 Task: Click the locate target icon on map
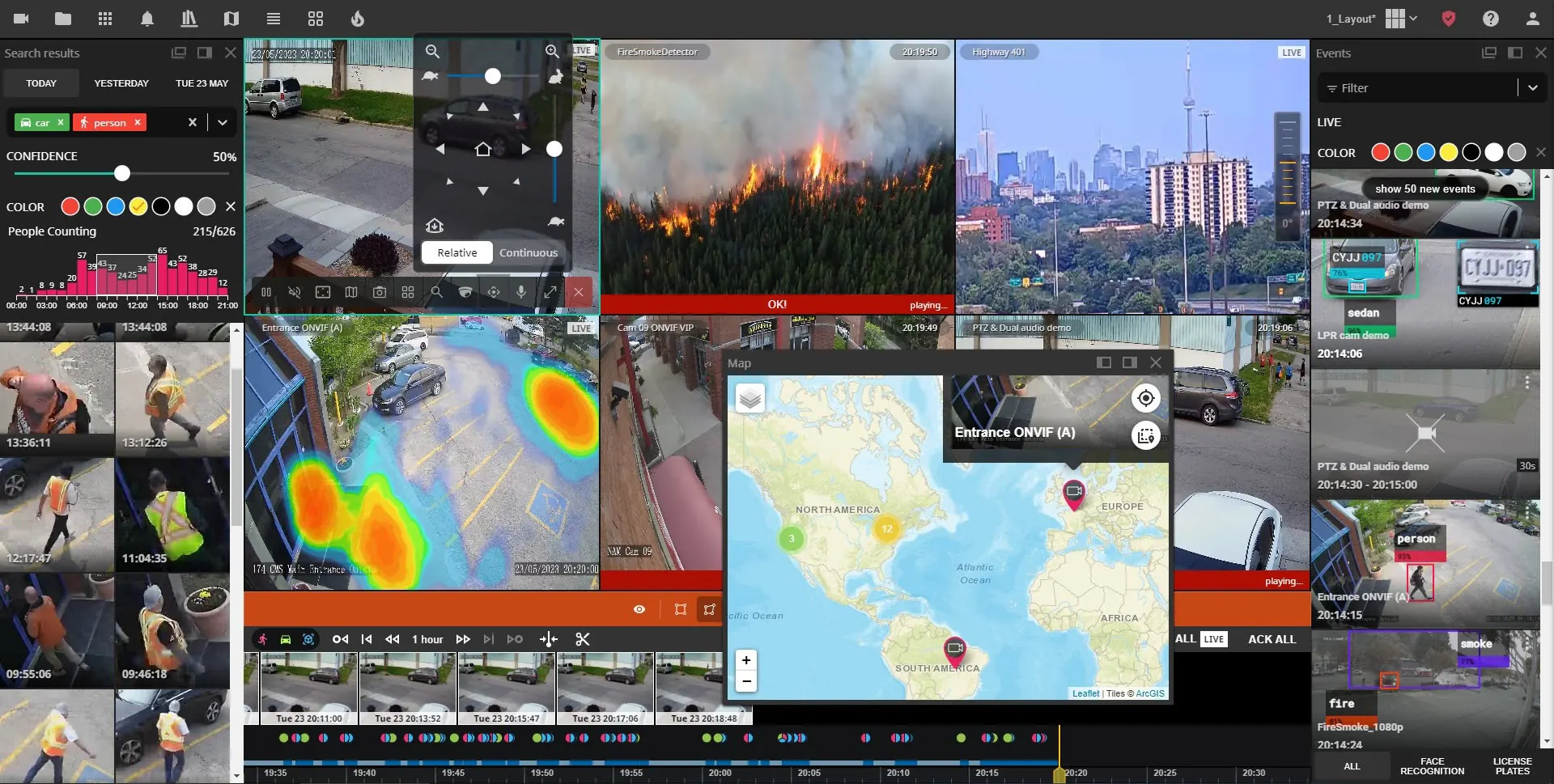pyautogui.click(x=1145, y=398)
